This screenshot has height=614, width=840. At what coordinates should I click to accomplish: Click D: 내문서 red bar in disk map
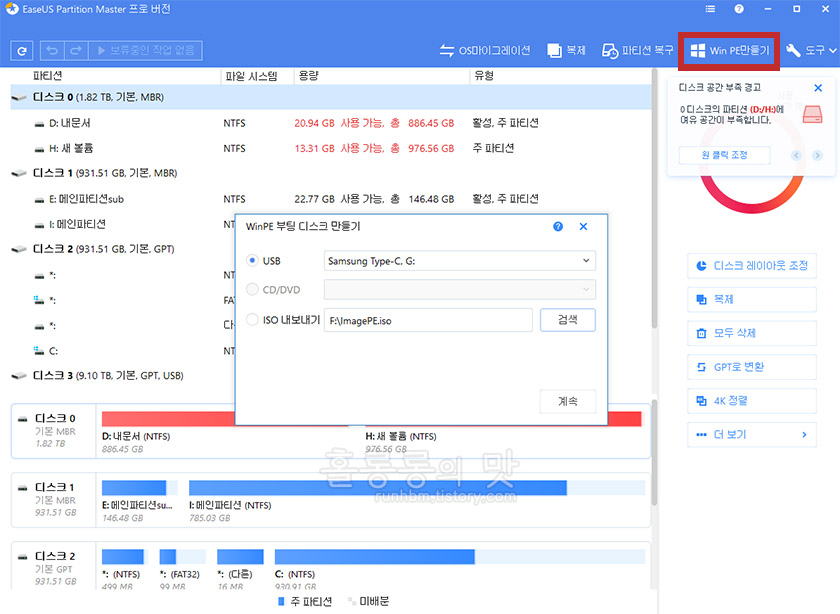coord(168,418)
